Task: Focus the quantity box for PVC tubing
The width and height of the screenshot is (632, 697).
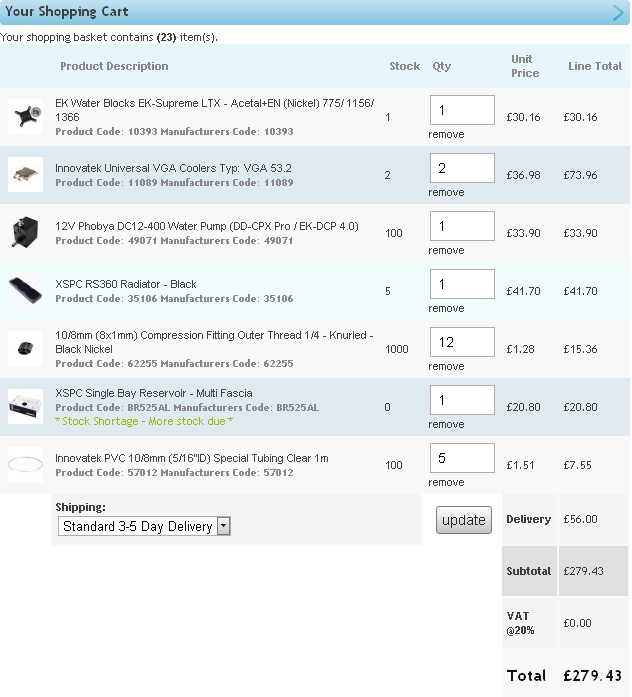Action: [x=462, y=458]
